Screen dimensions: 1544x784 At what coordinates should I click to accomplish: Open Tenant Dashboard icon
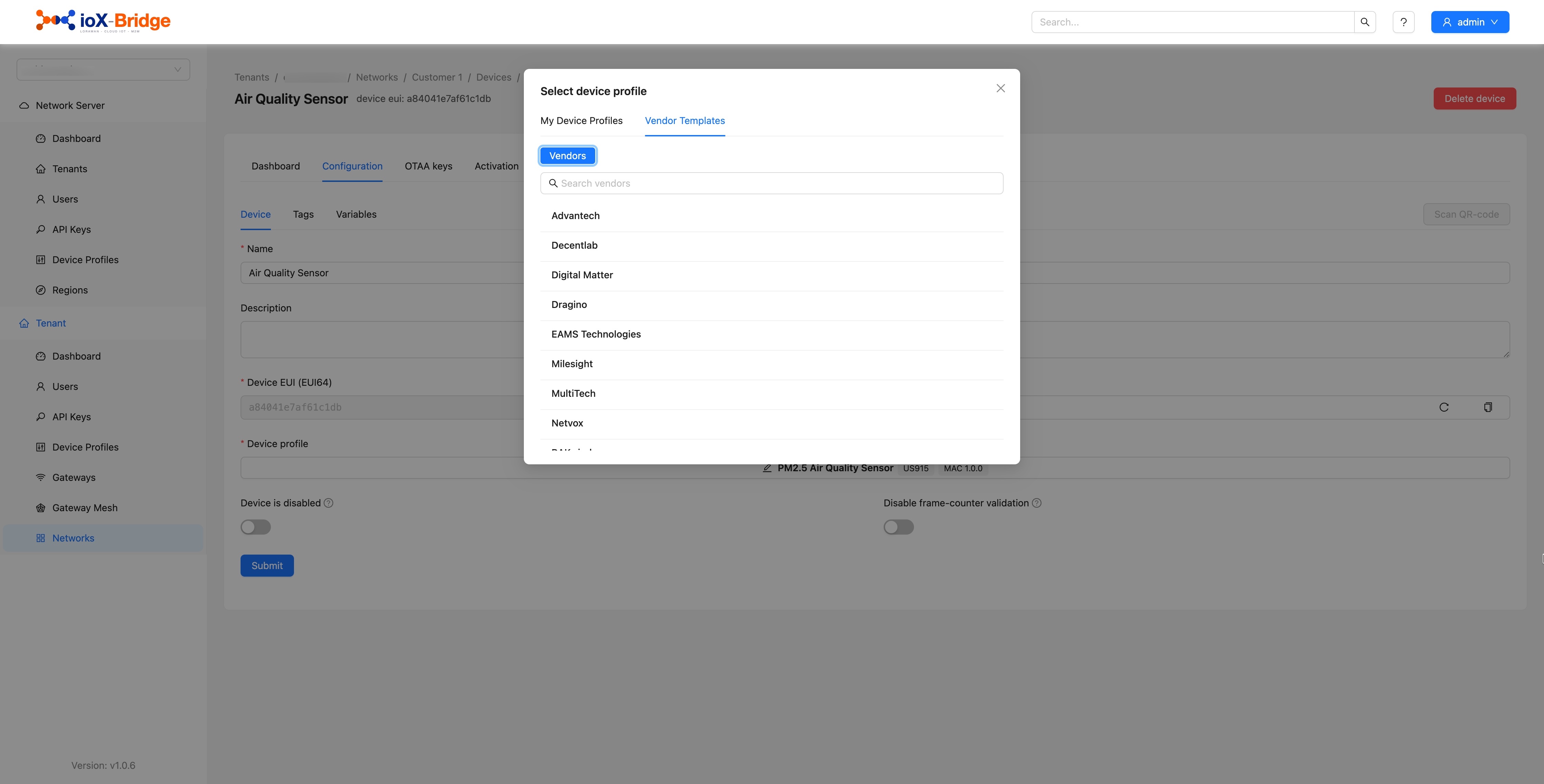[x=41, y=357]
